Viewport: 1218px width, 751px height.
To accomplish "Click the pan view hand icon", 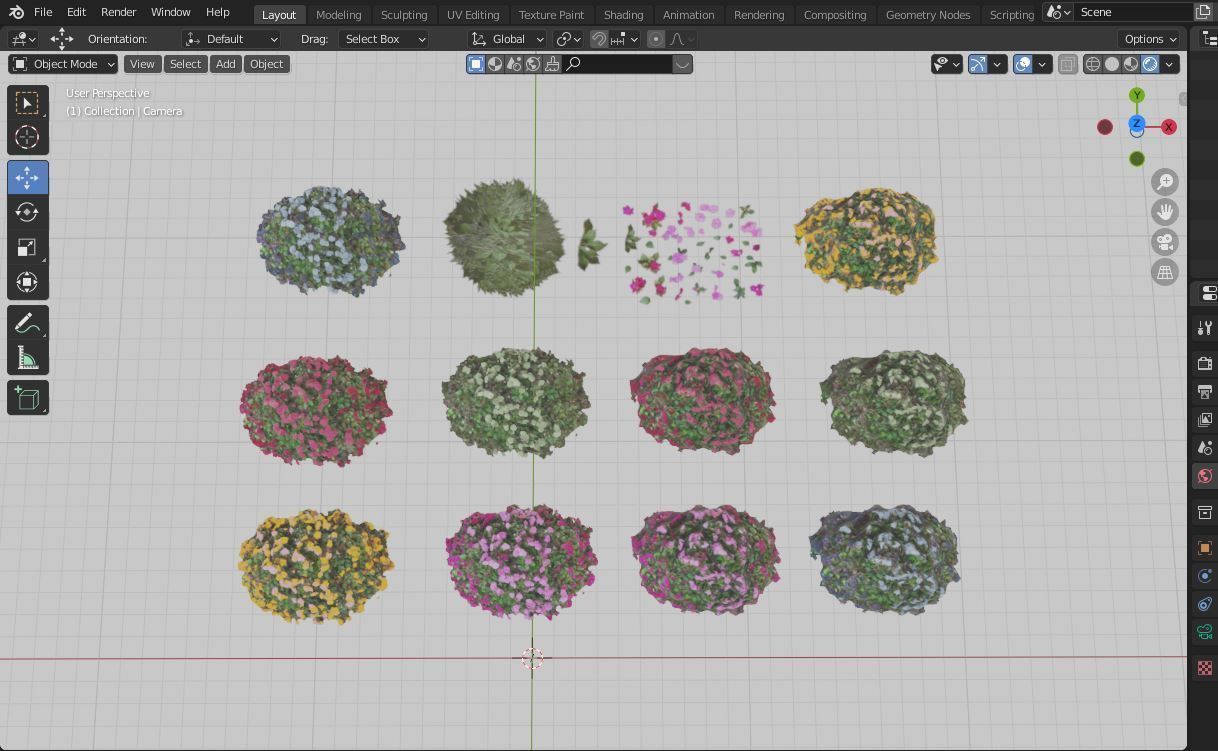I will pyautogui.click(x=1165, y=212).
